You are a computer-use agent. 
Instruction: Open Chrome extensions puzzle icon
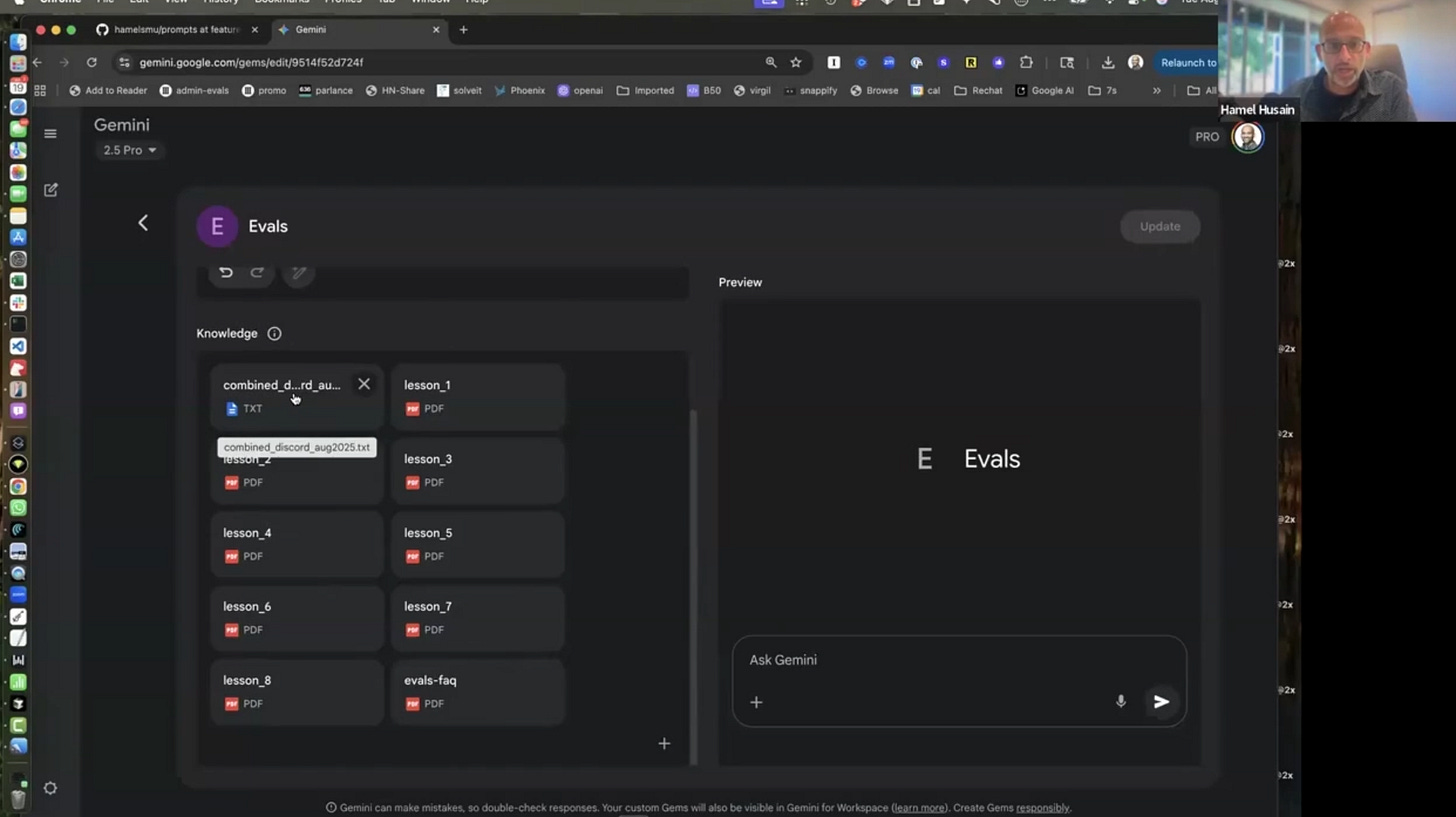[x=1026, y=62]
